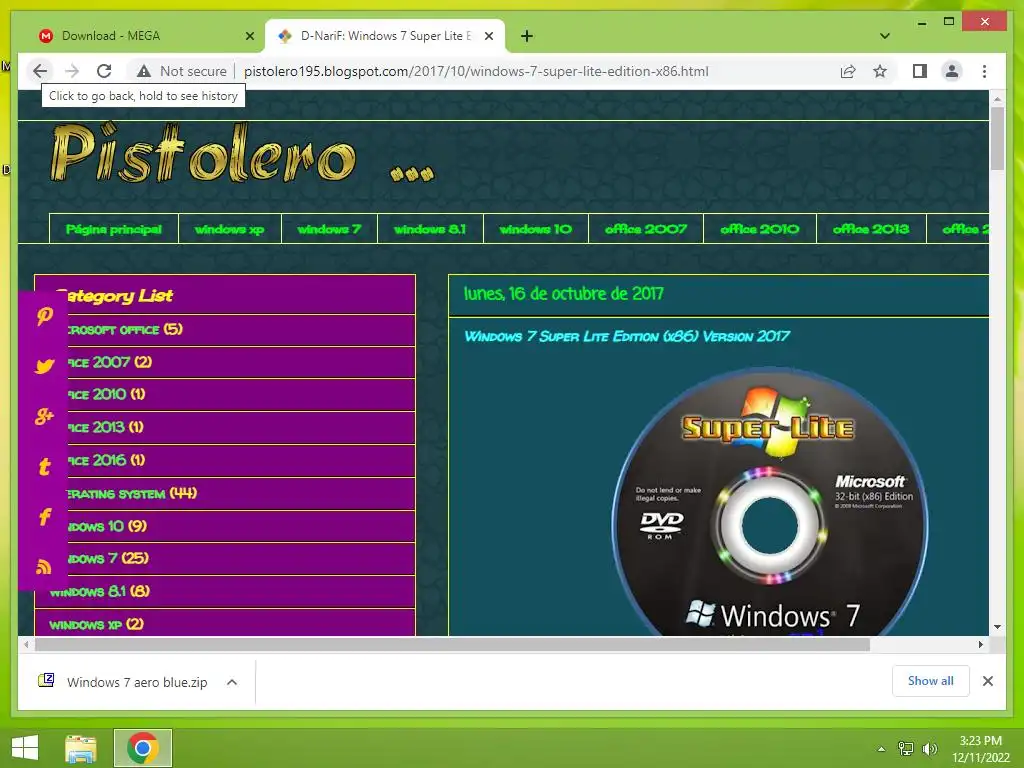This screenshot has width=1024, height=768.
Task: Close the downloads bar
Action: (x=987, y=681)
